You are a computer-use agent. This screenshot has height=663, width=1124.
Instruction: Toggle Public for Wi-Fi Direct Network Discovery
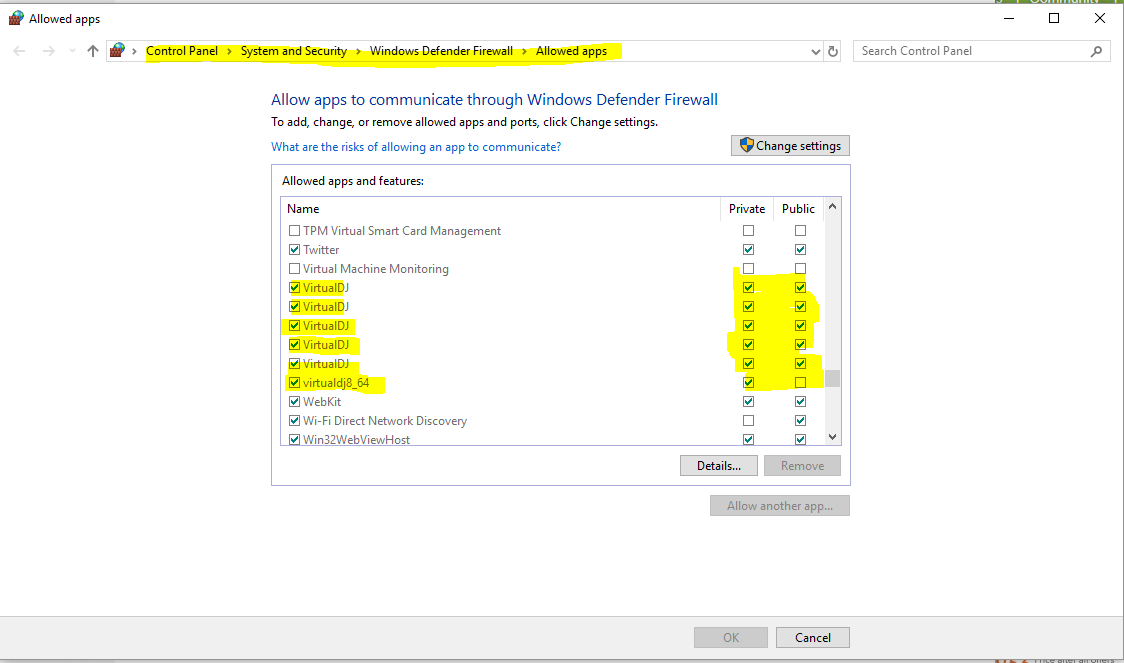pos(801,421)
